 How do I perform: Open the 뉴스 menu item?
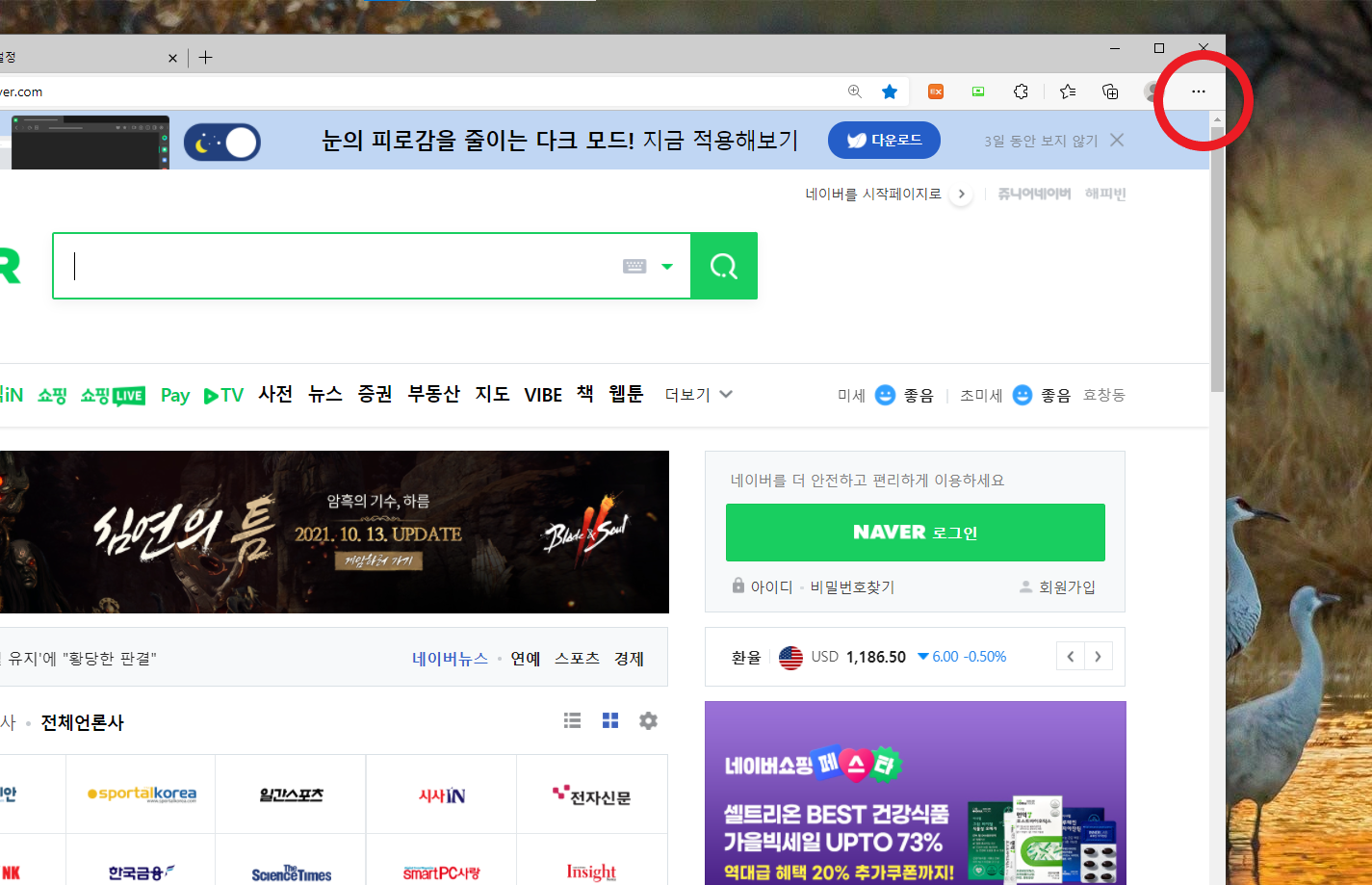[x=325, y=394]
